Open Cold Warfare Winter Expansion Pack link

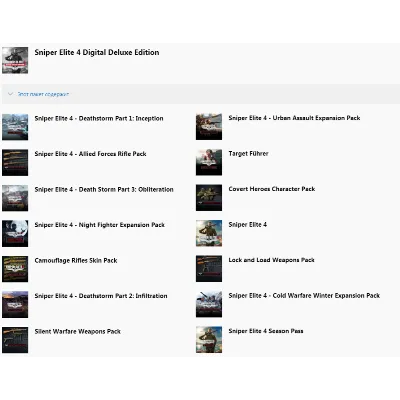[304, 295]
